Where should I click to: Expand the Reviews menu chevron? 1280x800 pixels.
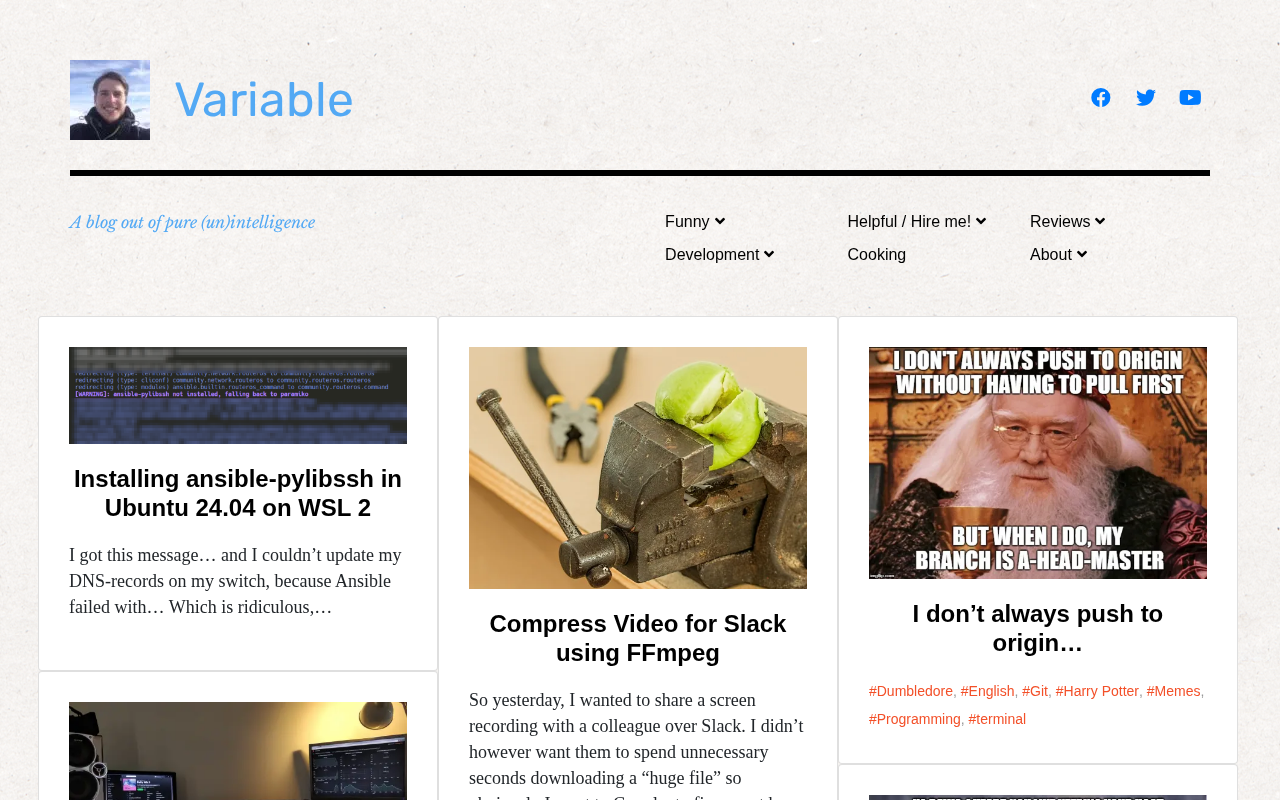coord(1100,221)
